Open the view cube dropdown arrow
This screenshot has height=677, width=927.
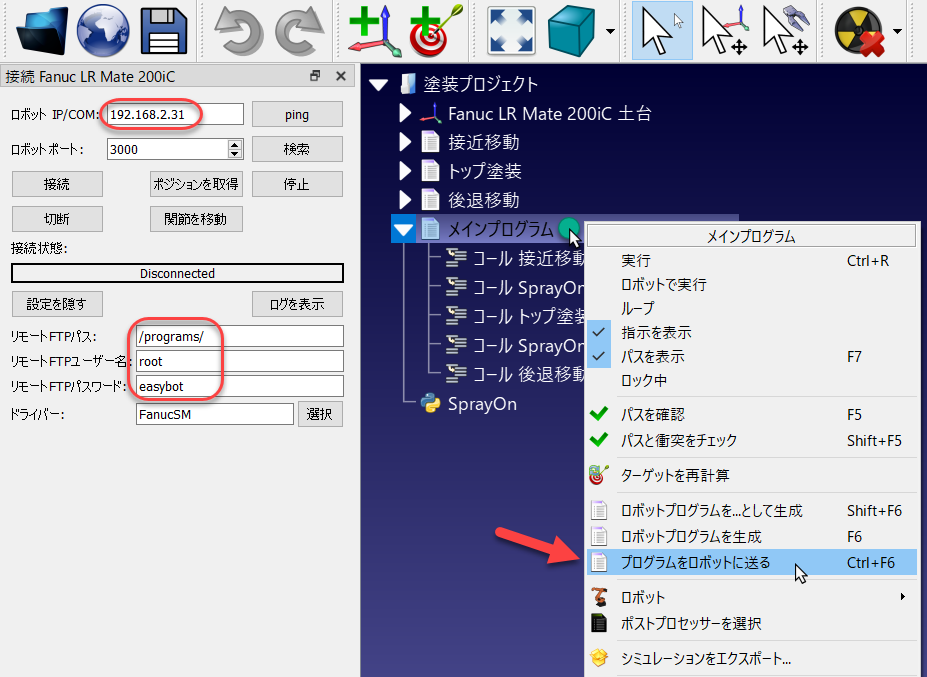(x=610, y=31)
